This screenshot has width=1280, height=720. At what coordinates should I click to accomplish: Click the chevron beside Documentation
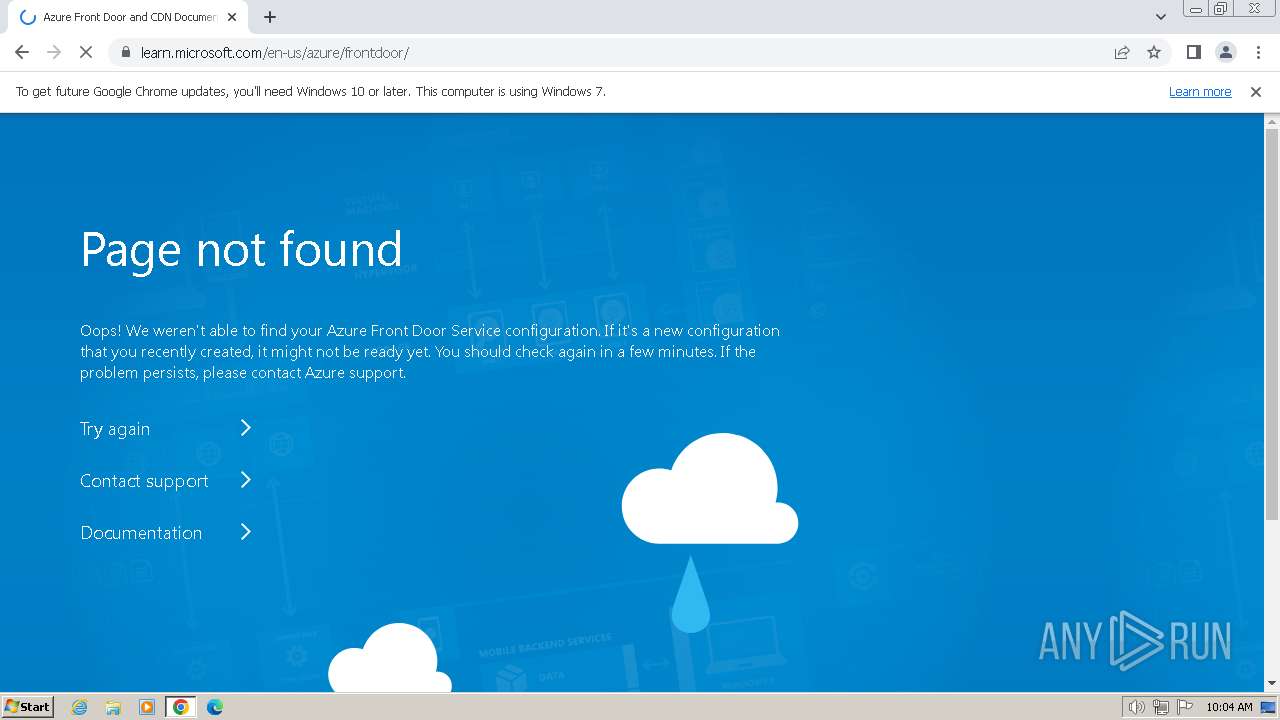click(245, 532)
